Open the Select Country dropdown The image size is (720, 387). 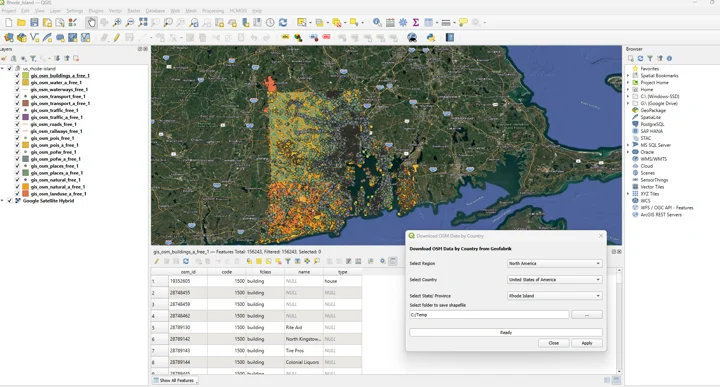click(554, 280)
